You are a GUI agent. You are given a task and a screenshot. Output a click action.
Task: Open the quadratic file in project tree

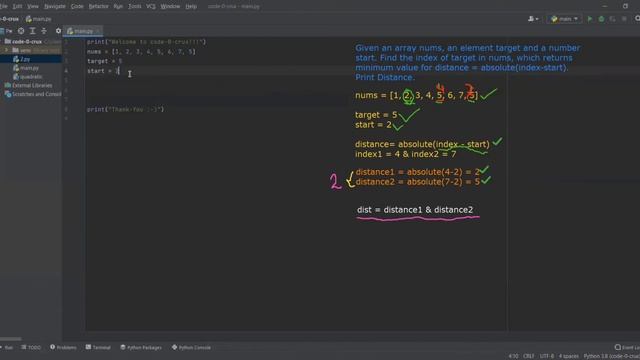coord(28,77)
